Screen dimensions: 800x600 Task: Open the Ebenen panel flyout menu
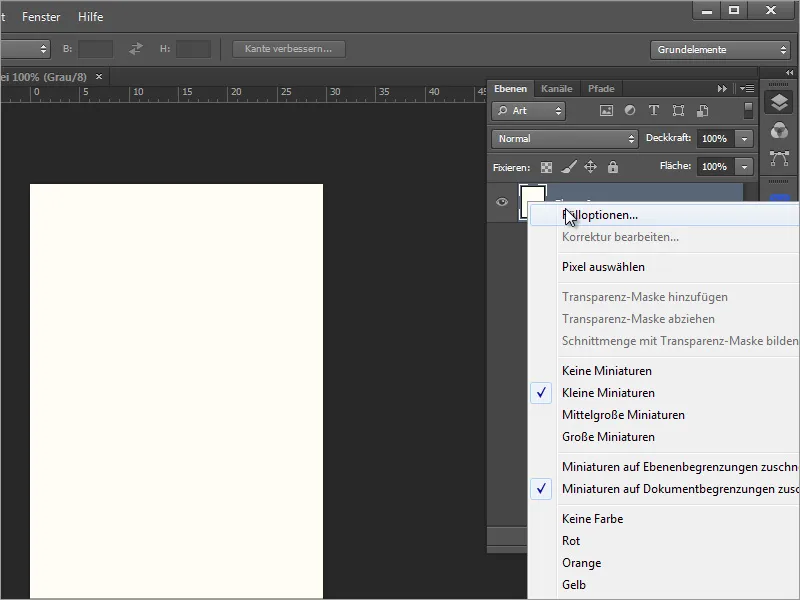pyautogui.click(x=747, y=89)
